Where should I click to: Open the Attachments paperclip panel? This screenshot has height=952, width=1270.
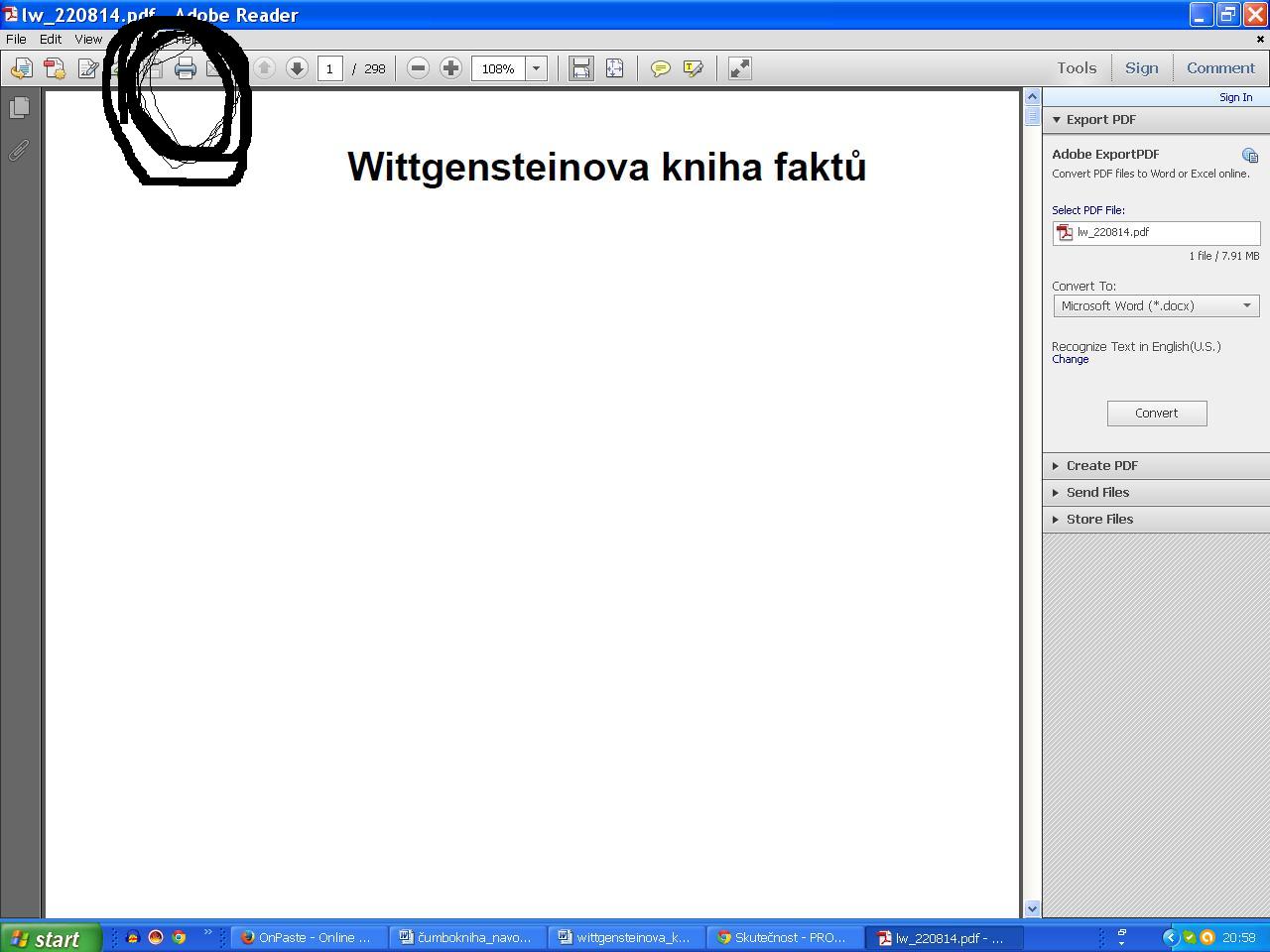18,151
